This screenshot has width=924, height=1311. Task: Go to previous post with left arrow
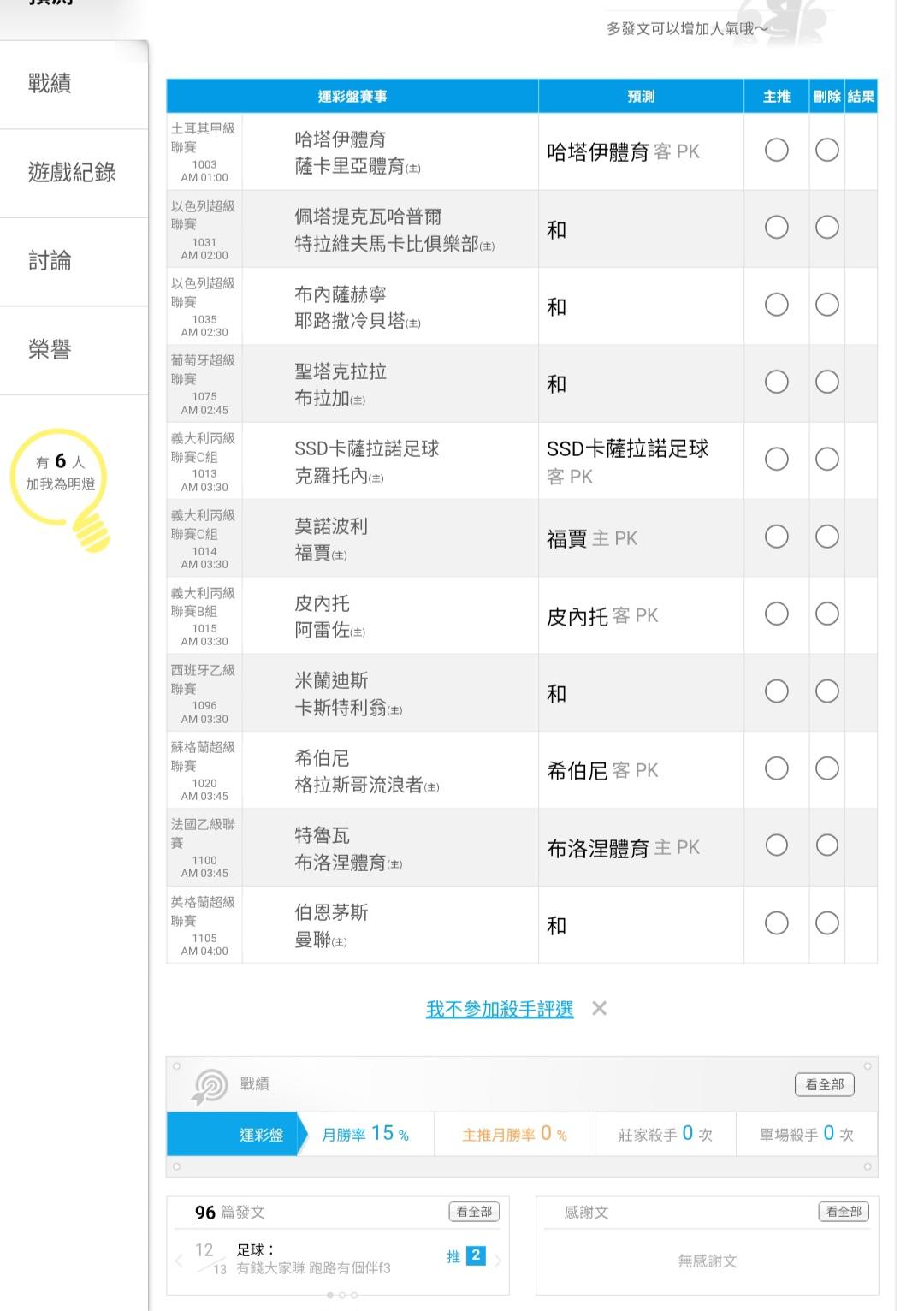click(x=179, y=1260)
